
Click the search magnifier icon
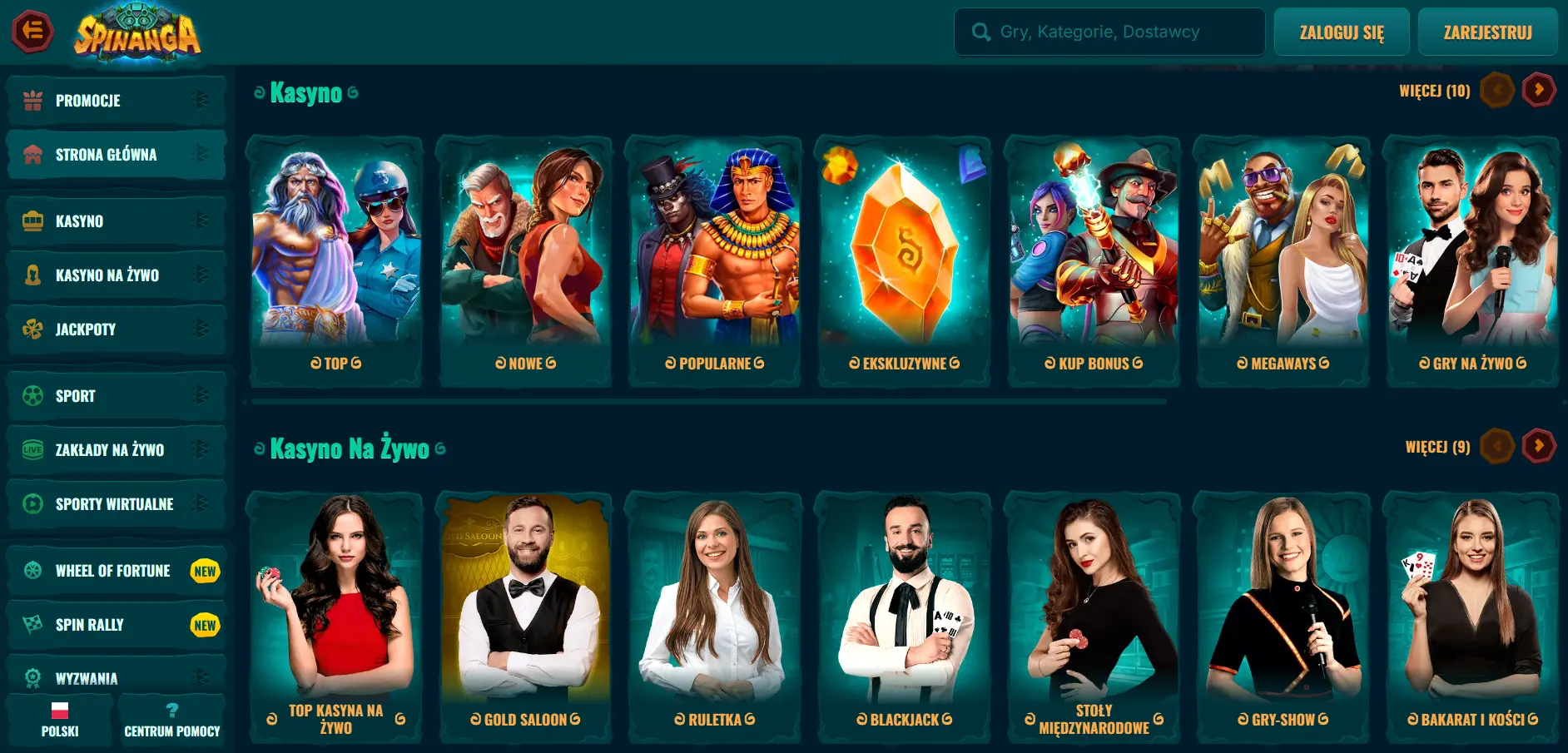(x=981, y=32)
